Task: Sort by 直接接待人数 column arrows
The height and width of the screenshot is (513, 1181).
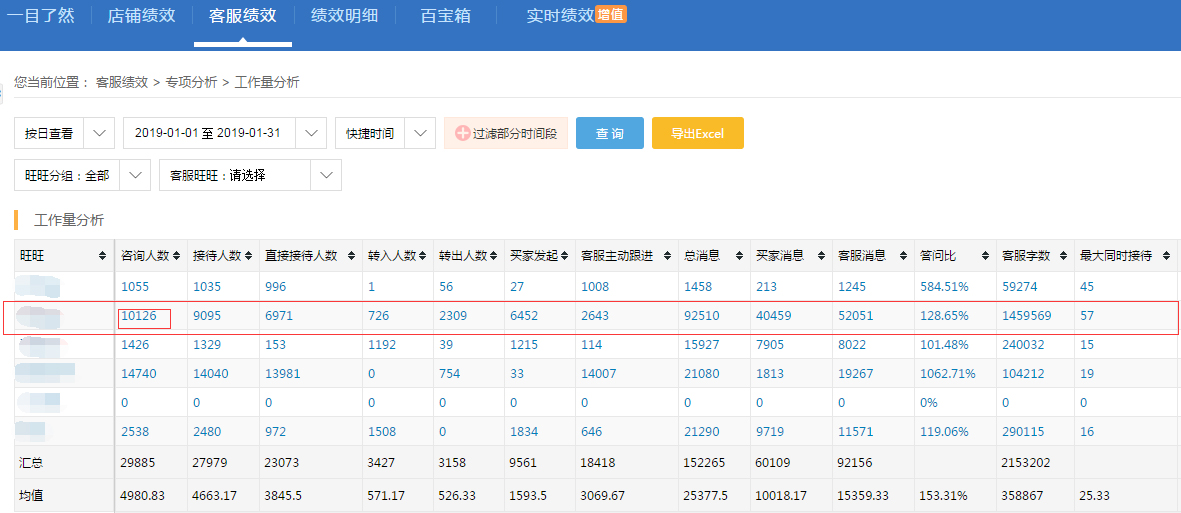Action: pos(350,256)
